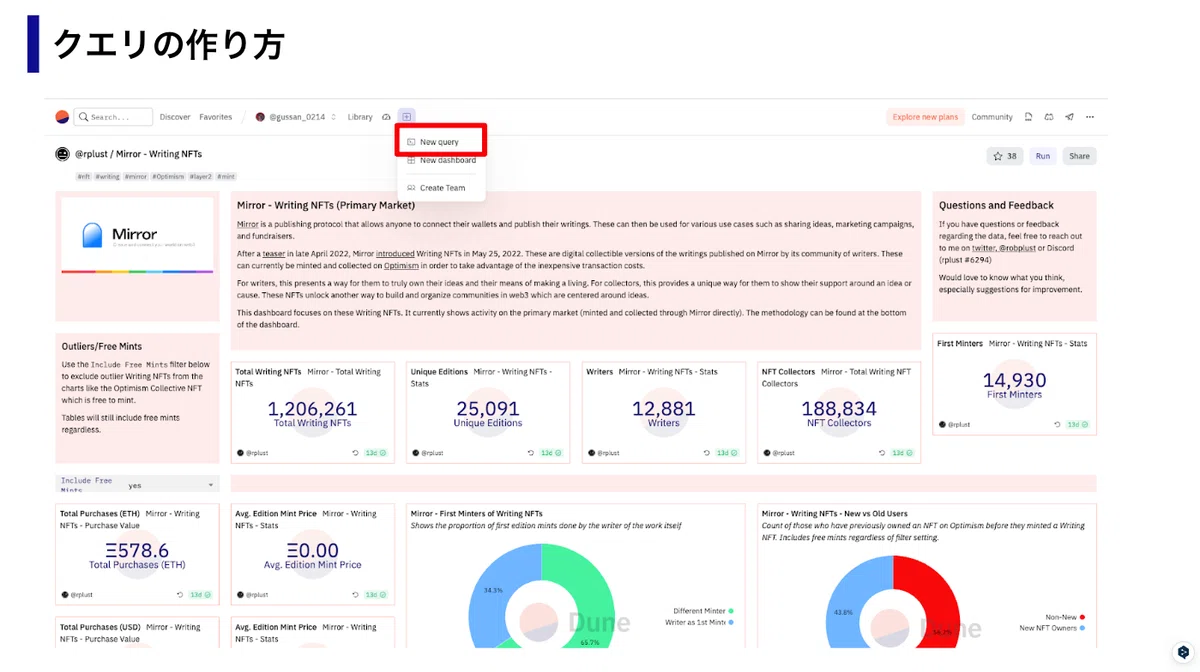Star the dashboard with 38 stars
The height and width of the screenshot is (672, 1200).
[x=1005, y=156]
